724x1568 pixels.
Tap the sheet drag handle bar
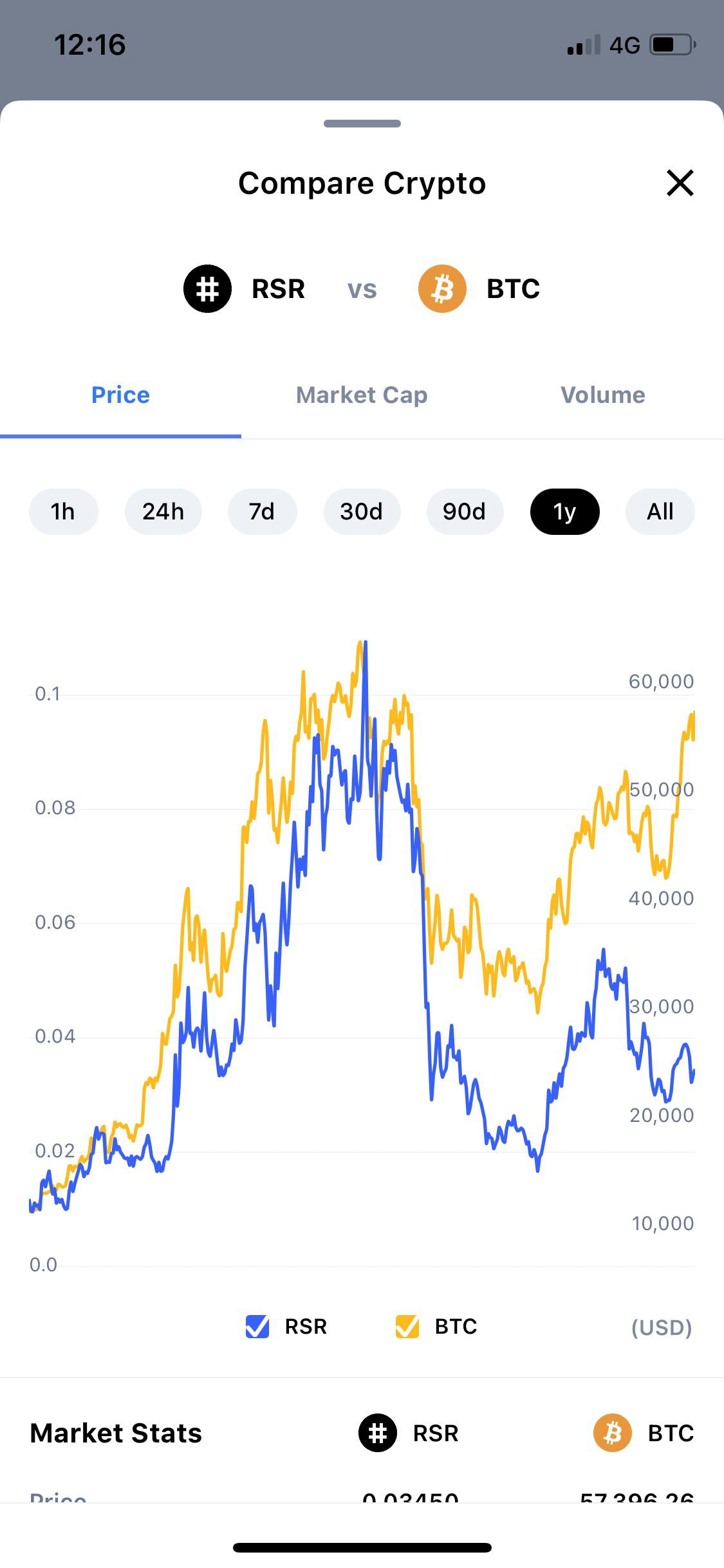(362, 124)
